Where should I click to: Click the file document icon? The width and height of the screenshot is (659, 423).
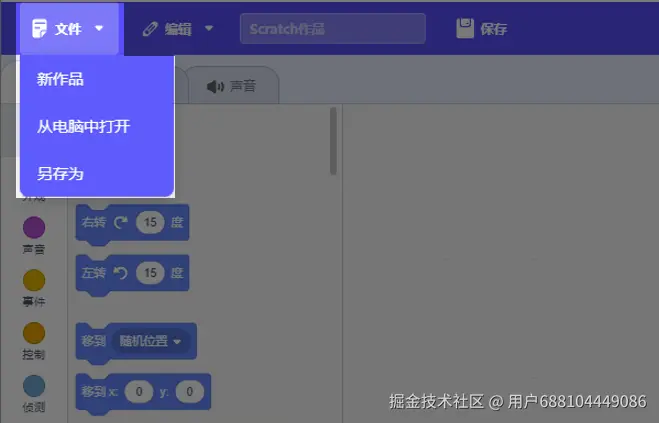(x=40, y=29)
